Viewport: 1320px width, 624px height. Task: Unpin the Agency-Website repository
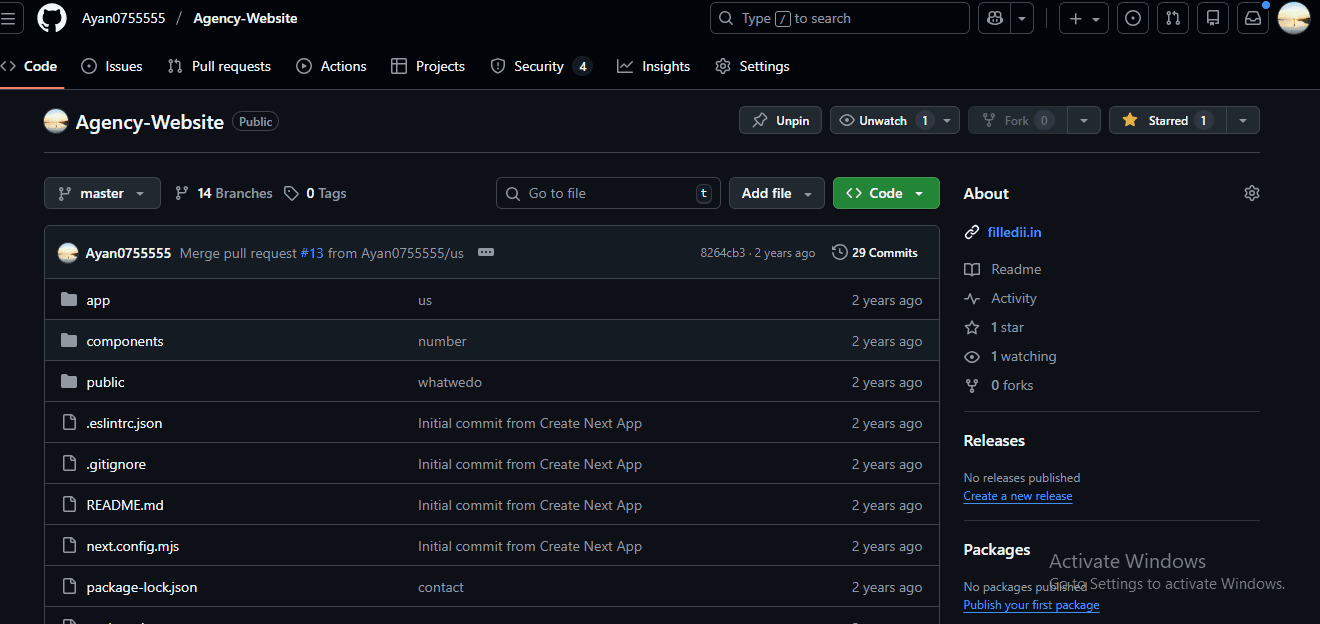(780, 120)
